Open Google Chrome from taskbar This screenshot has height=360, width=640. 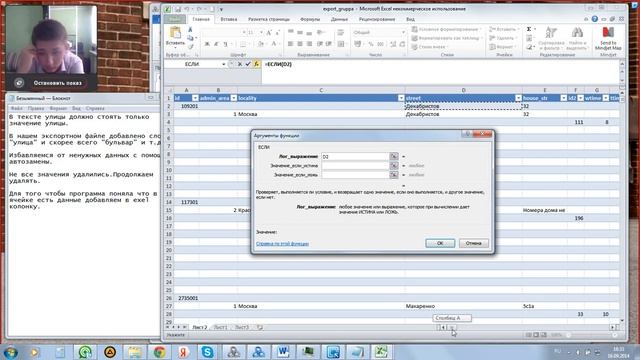[160, 352]
